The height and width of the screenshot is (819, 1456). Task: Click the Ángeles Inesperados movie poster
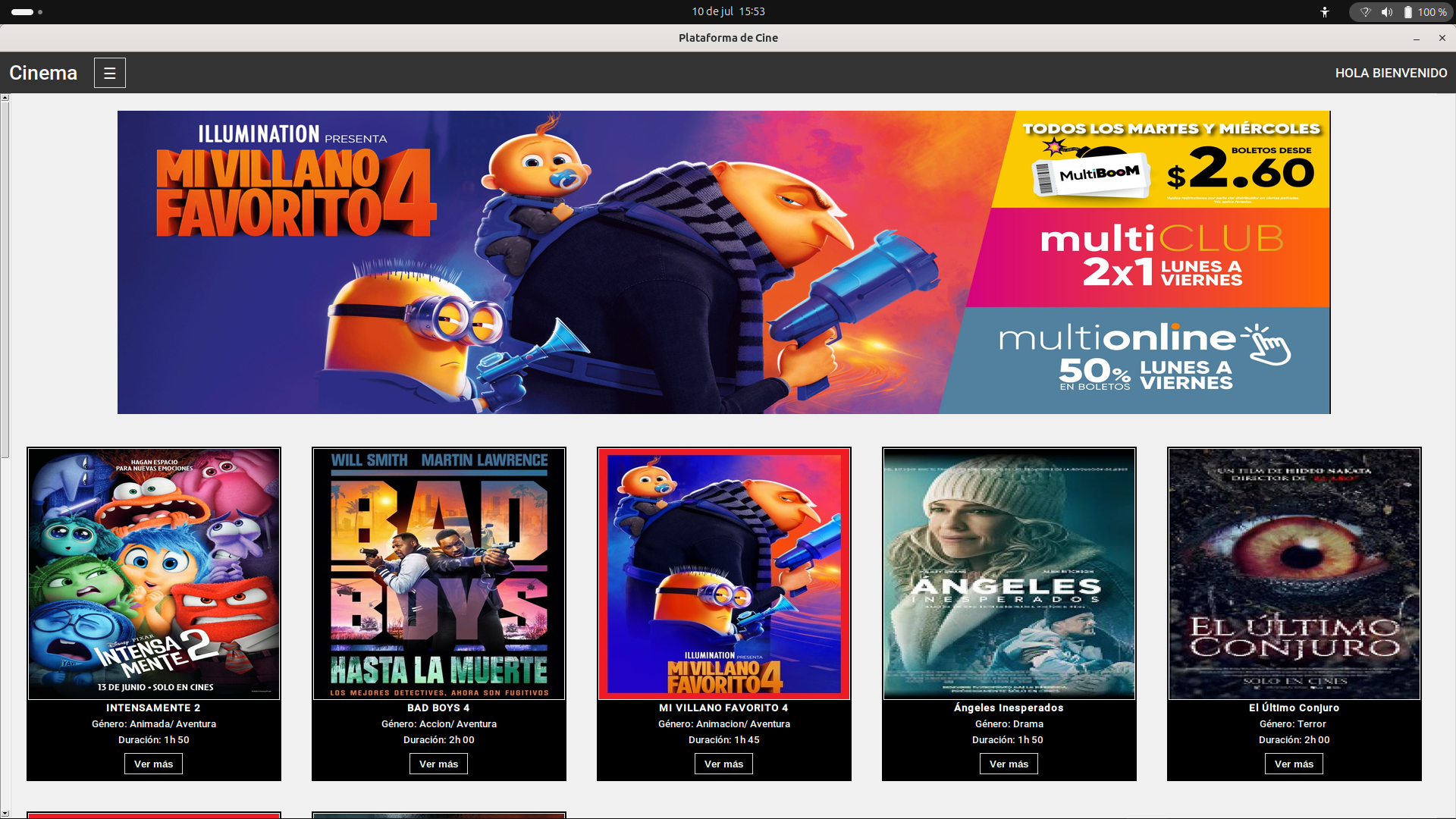click(x=1009, y=573)
